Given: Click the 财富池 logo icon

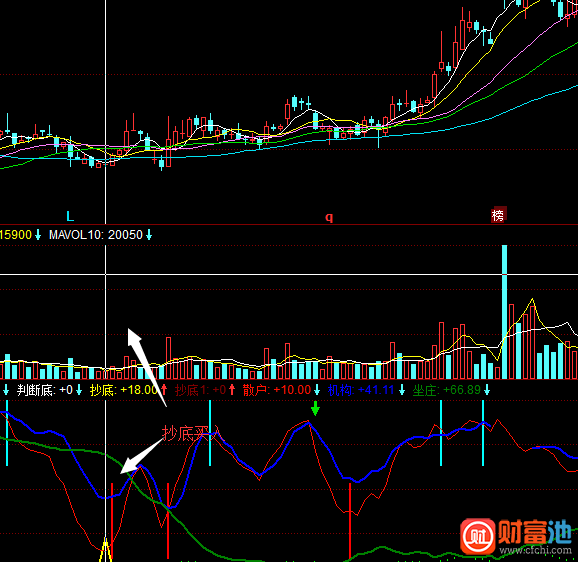Looking at the screenshot, I should (x=478, y=537).
